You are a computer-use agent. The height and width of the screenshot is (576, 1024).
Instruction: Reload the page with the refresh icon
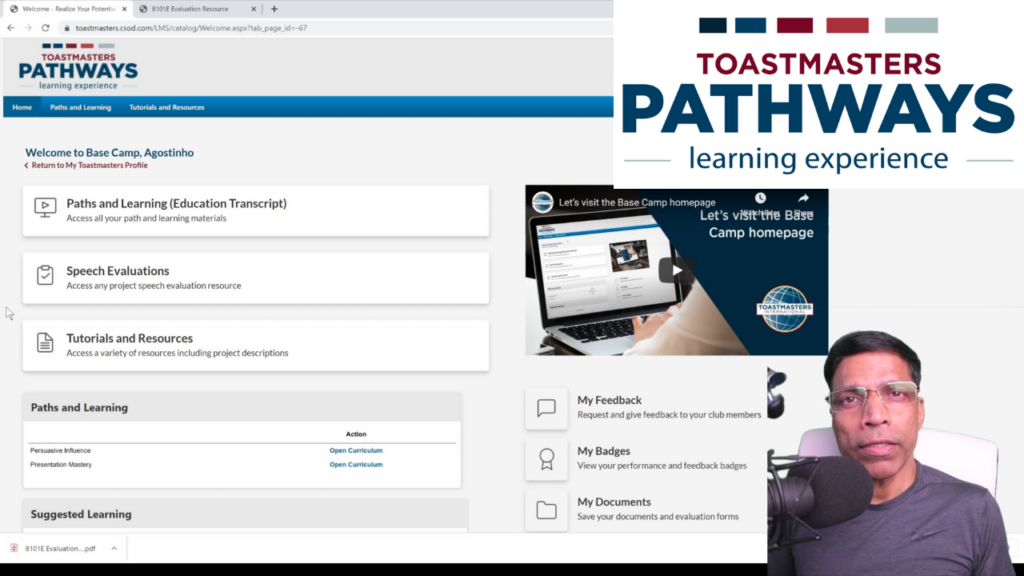coord(46,28)
